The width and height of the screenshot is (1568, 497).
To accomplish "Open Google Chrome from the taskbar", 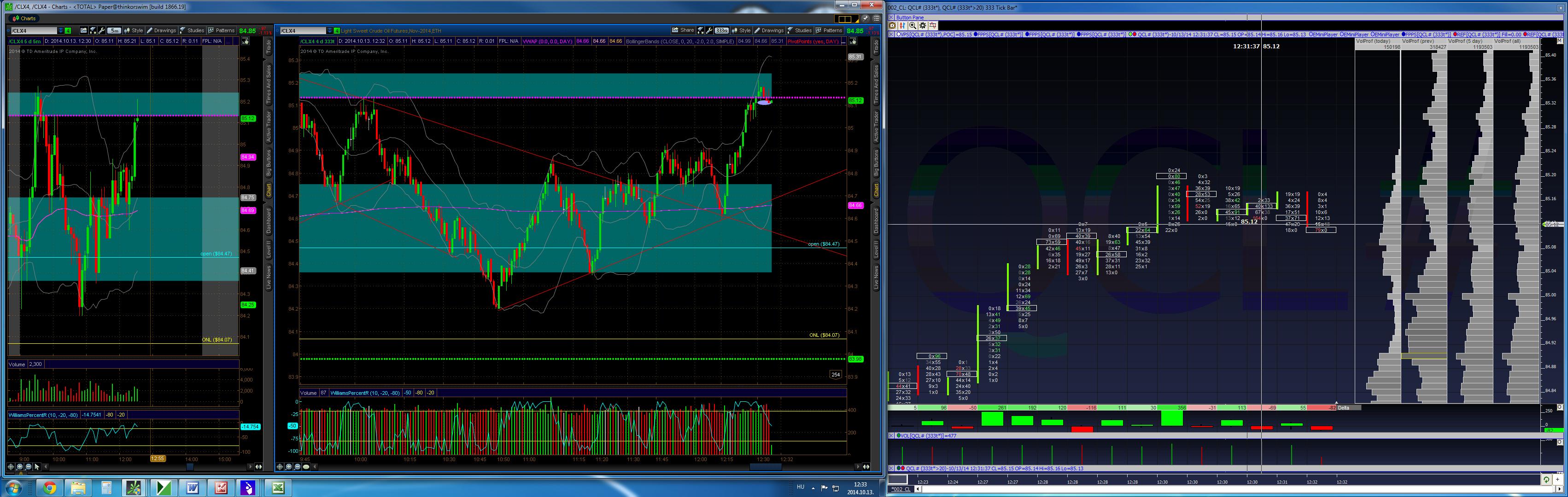I will [x=49, y=487].
